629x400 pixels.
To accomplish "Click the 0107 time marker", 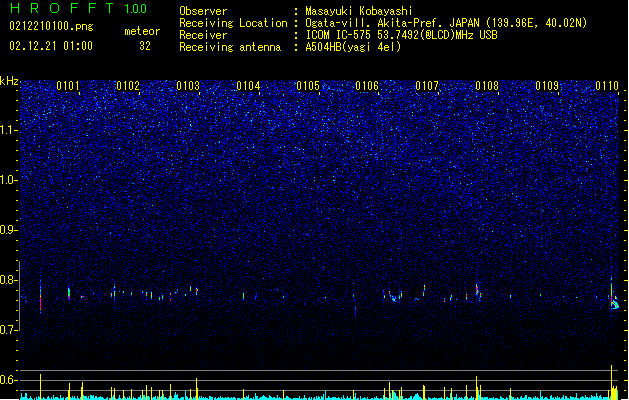I will (427, 86).
